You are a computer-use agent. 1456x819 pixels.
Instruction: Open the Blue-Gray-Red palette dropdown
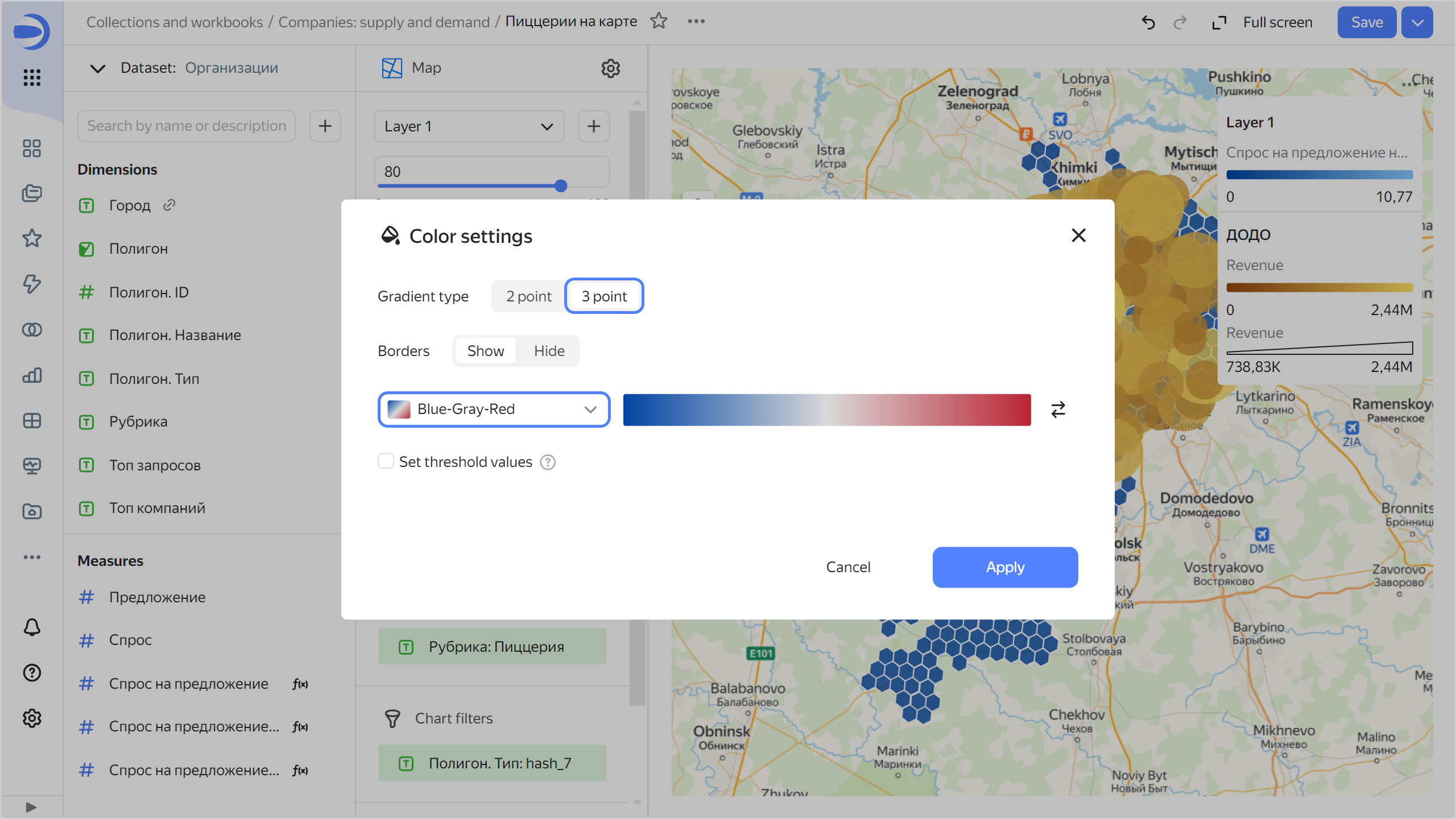tap(494, 409)
